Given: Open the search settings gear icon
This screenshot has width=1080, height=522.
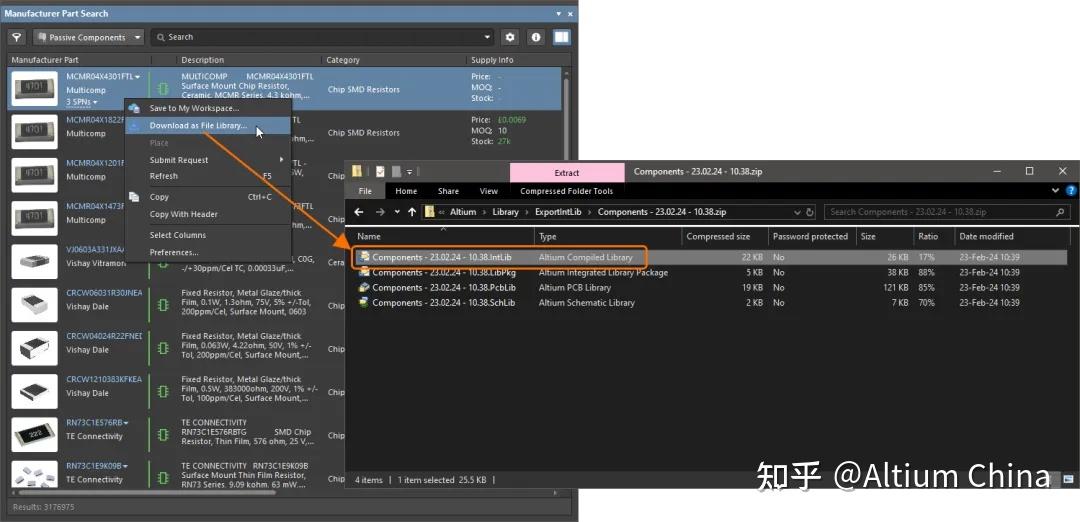Looking at the screenshot, I should 510,37.
